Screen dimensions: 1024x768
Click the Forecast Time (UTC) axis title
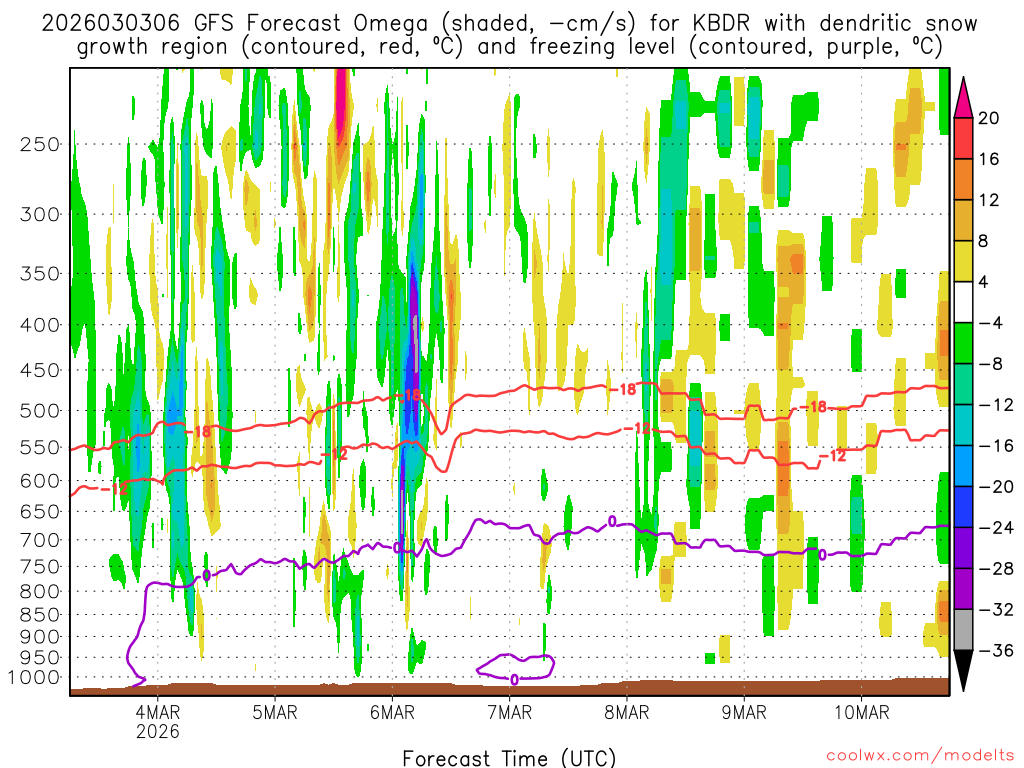pyautogui.click(x=509, y=758)
